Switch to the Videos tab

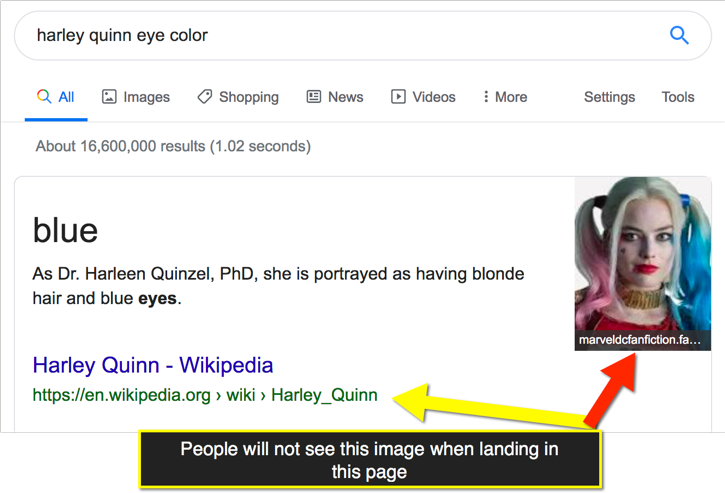click(x=423, y=97)
